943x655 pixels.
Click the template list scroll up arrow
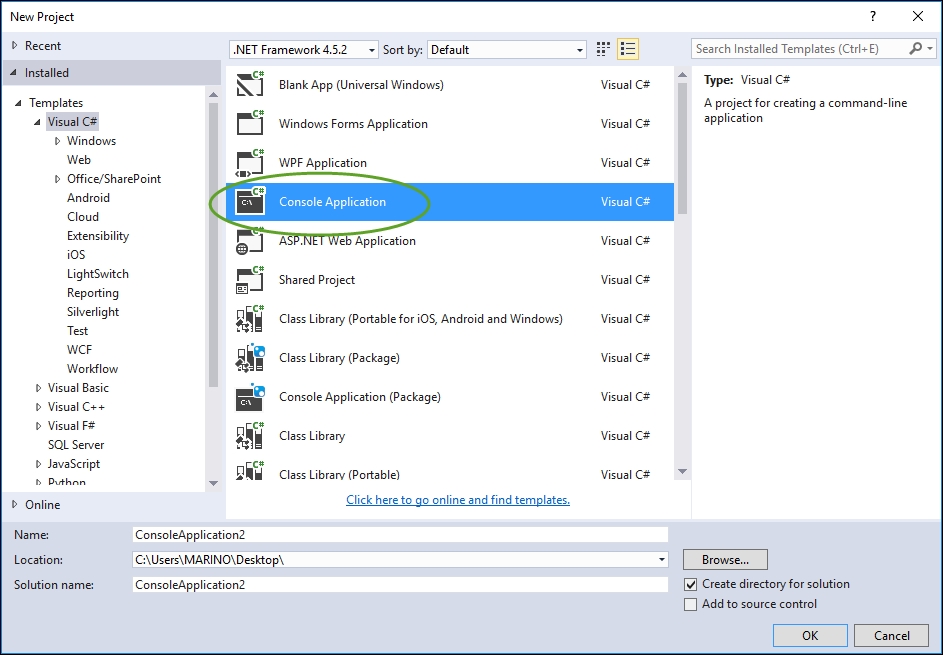[682, 75]
